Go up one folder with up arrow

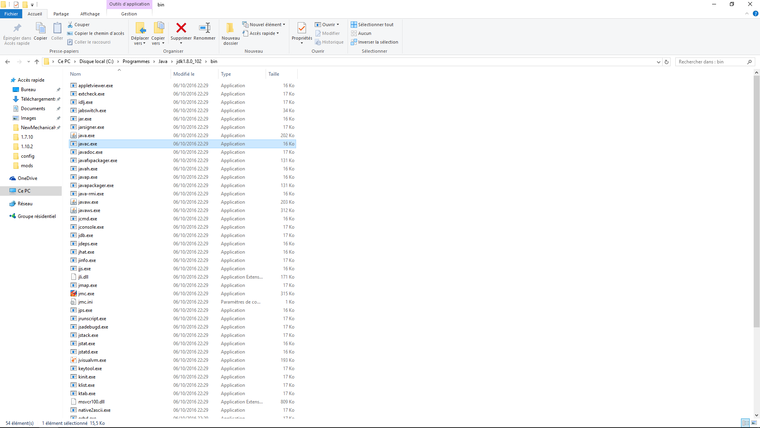pyautogui.click(x=37, y=62)
